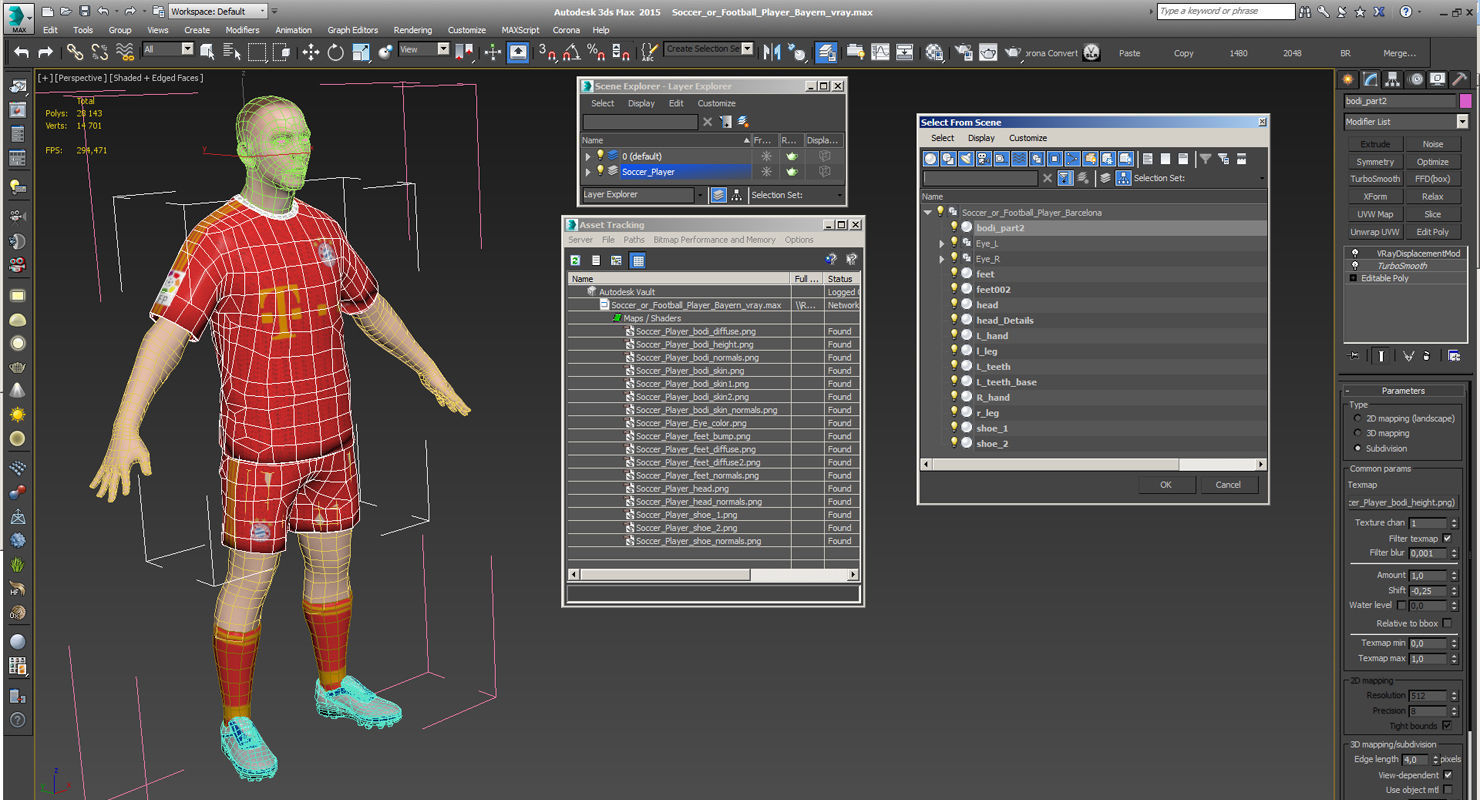1480x800 pixels.
Task: Click the Unwrap UVW modifier button
Action: 1375,232
